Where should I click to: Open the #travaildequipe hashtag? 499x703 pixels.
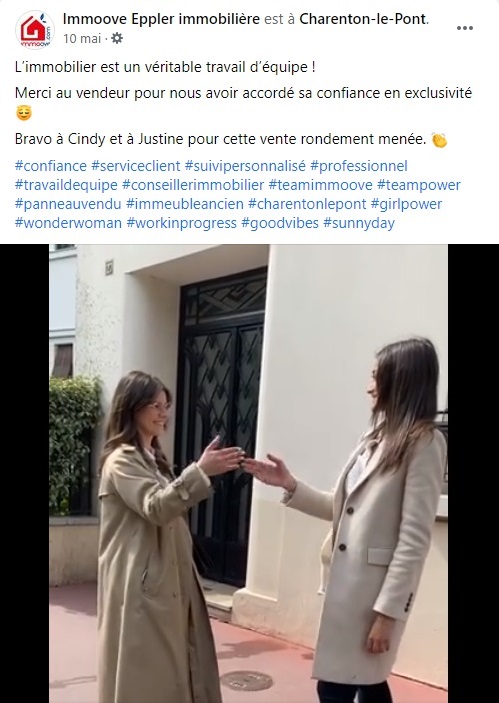(x=66, y=185)
